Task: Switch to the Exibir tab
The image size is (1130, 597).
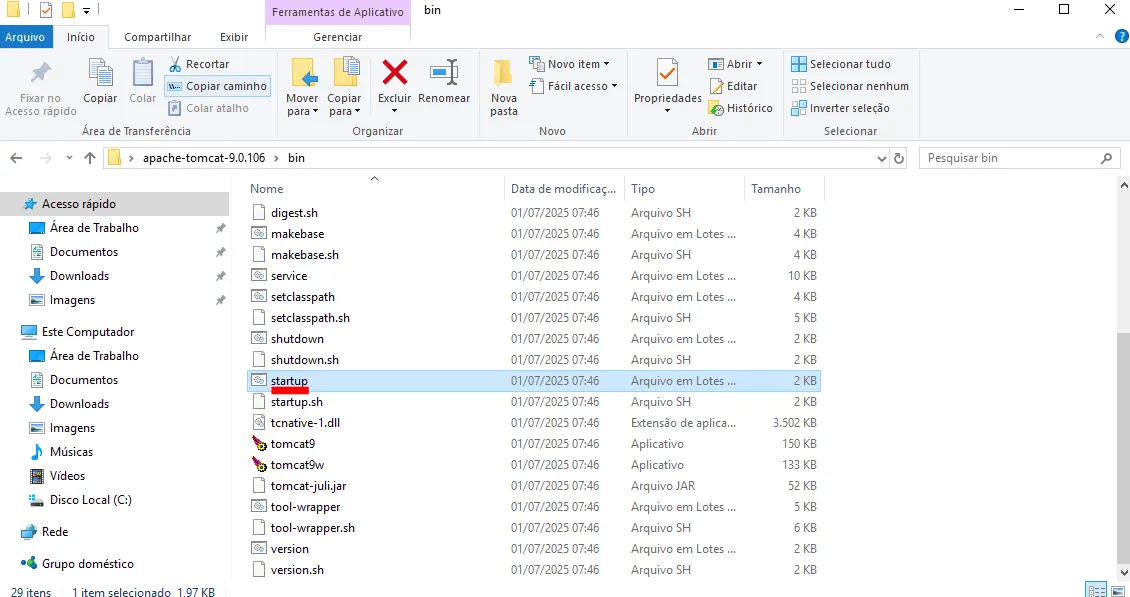Action: pyautogui.click(x=234, y=37)
